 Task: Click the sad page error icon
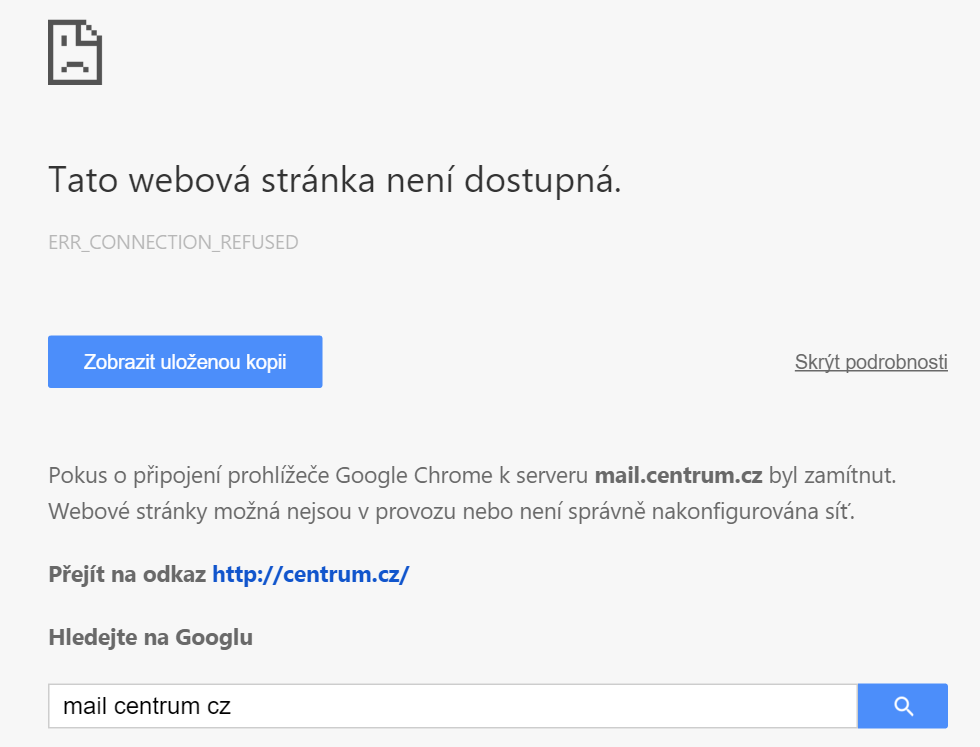tap(75, 52)
